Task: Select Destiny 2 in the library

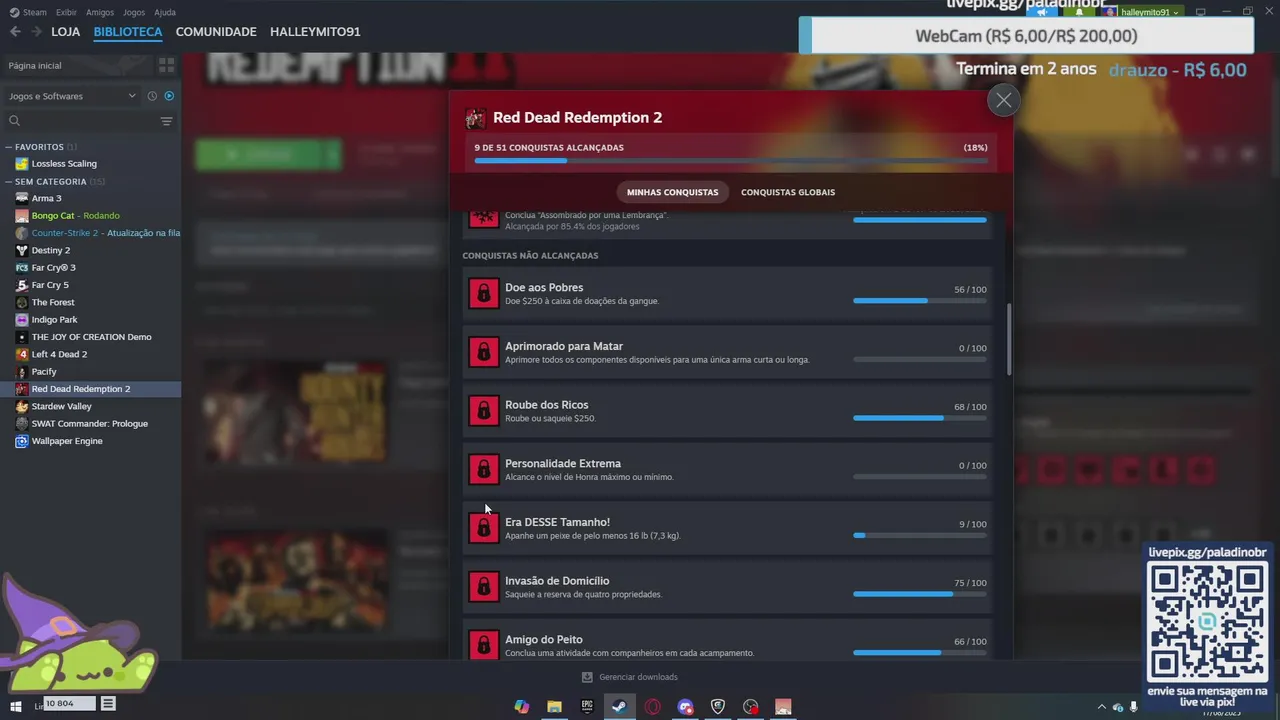Action: tap(51, 250)
